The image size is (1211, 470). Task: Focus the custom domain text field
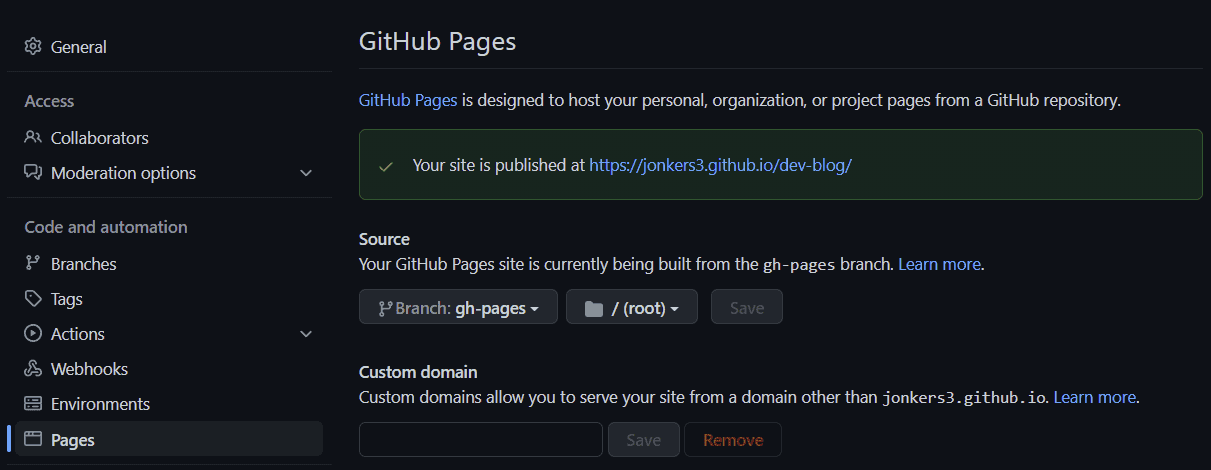[x=481, y=440]
